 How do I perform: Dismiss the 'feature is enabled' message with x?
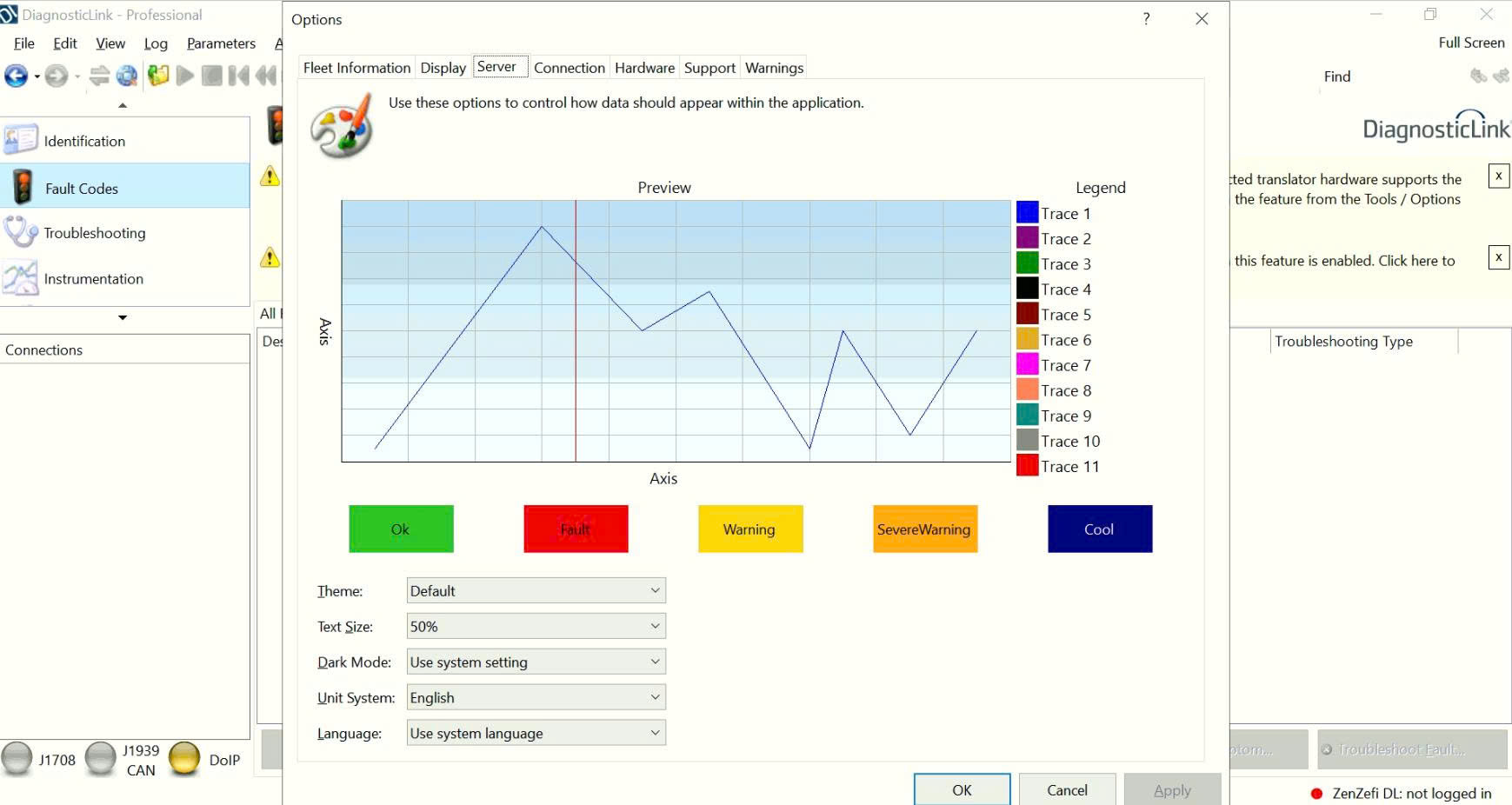point(1499,257)
